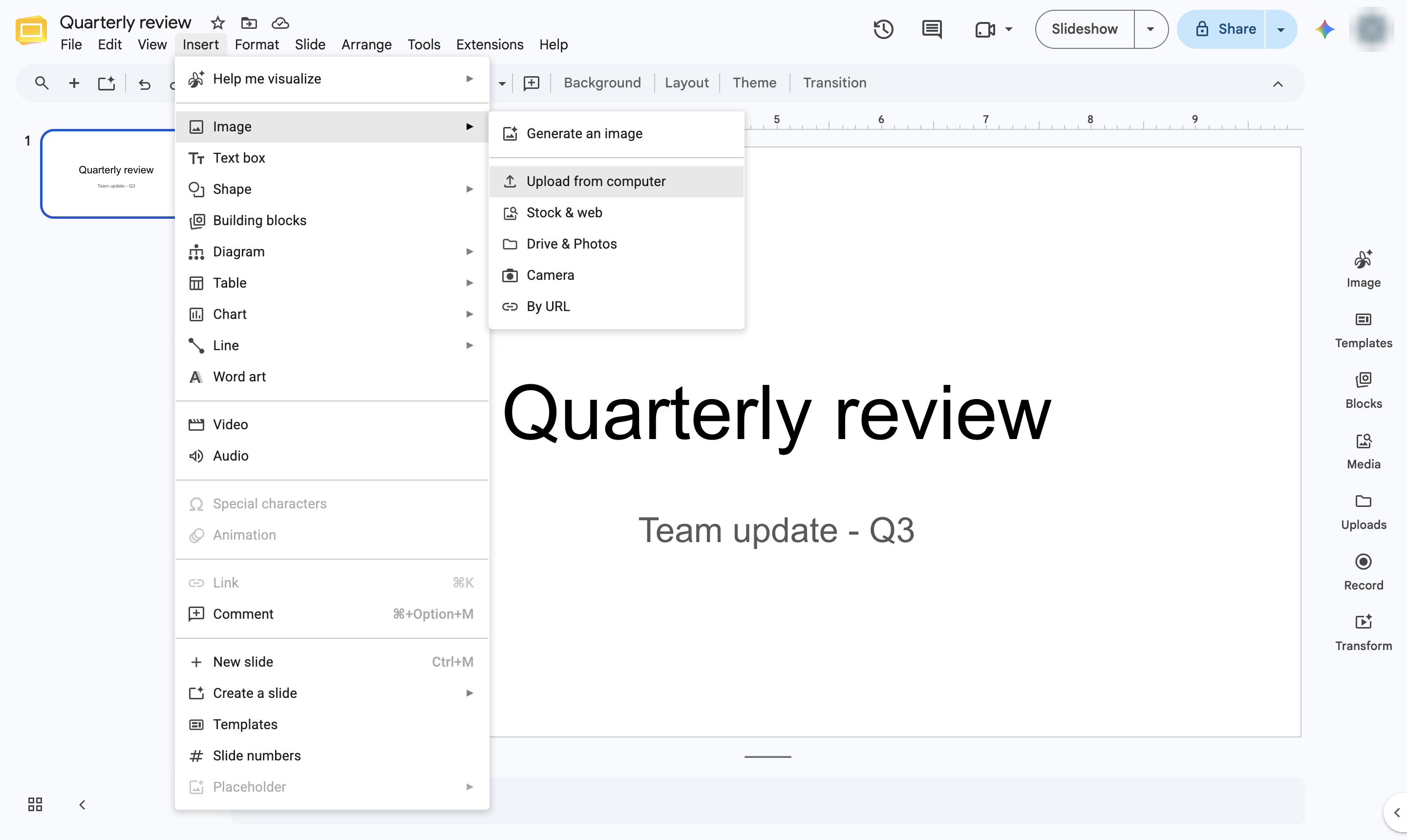Check the cloud document status icon
Screen dimensions: 1407x840
point(280,23)
